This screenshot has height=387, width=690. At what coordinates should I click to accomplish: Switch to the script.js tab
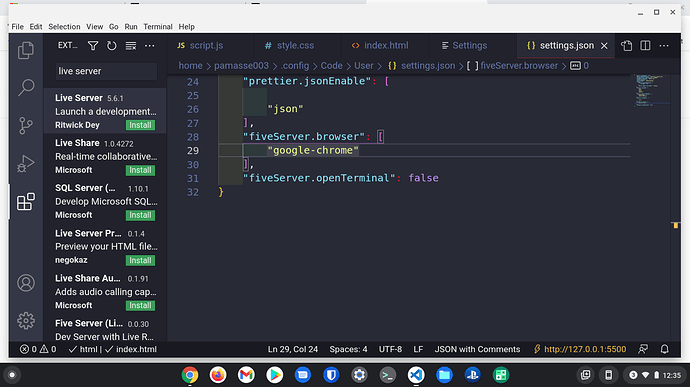(210, 46)
